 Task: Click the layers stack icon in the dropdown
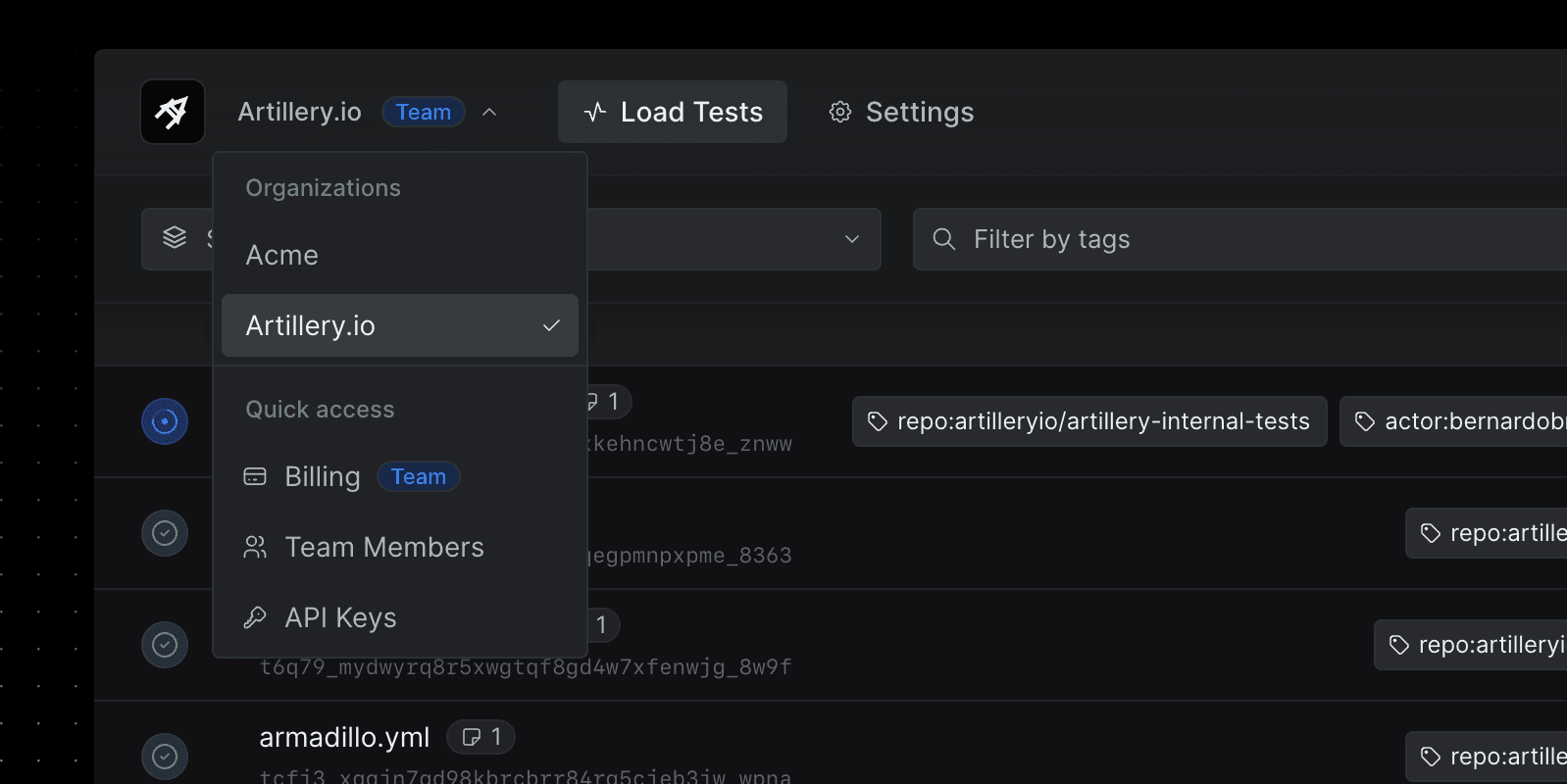point(175,238)
